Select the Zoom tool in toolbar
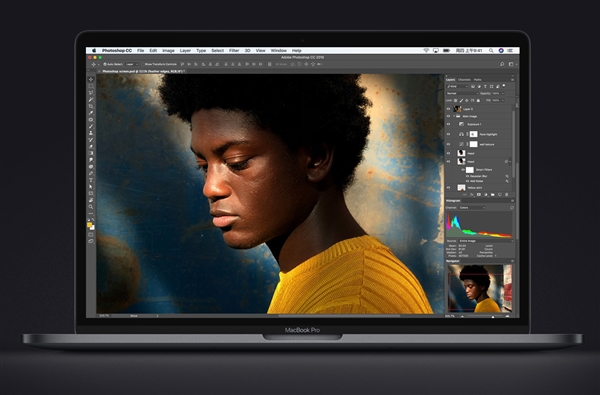600x395 pixels. point(91,206)
